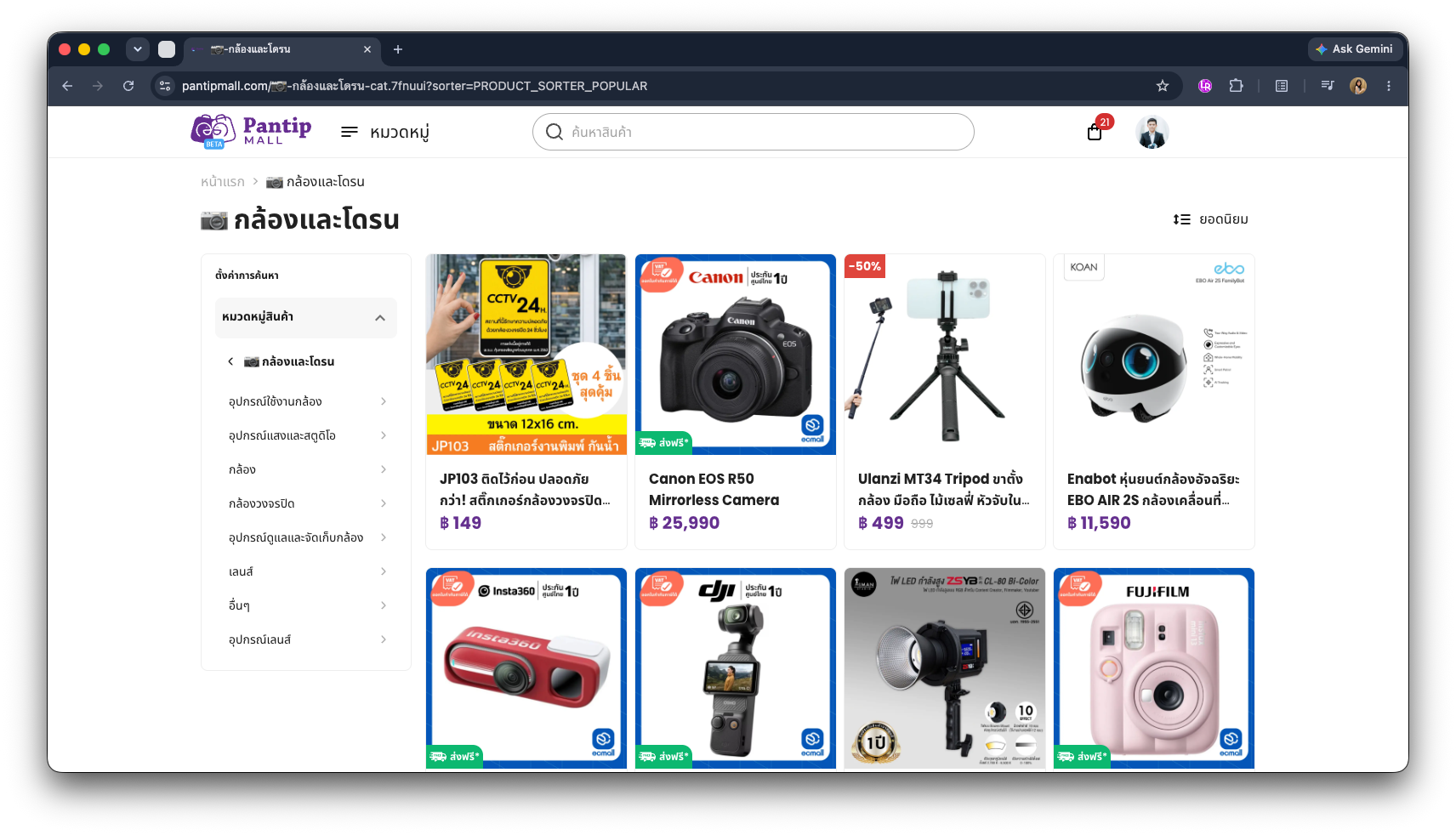This screenshot has height=835, width=1456.
Task: Expand อุปกรณ์แสงและสตูดิโอ chevron
Action: click(x=384, y=435)
